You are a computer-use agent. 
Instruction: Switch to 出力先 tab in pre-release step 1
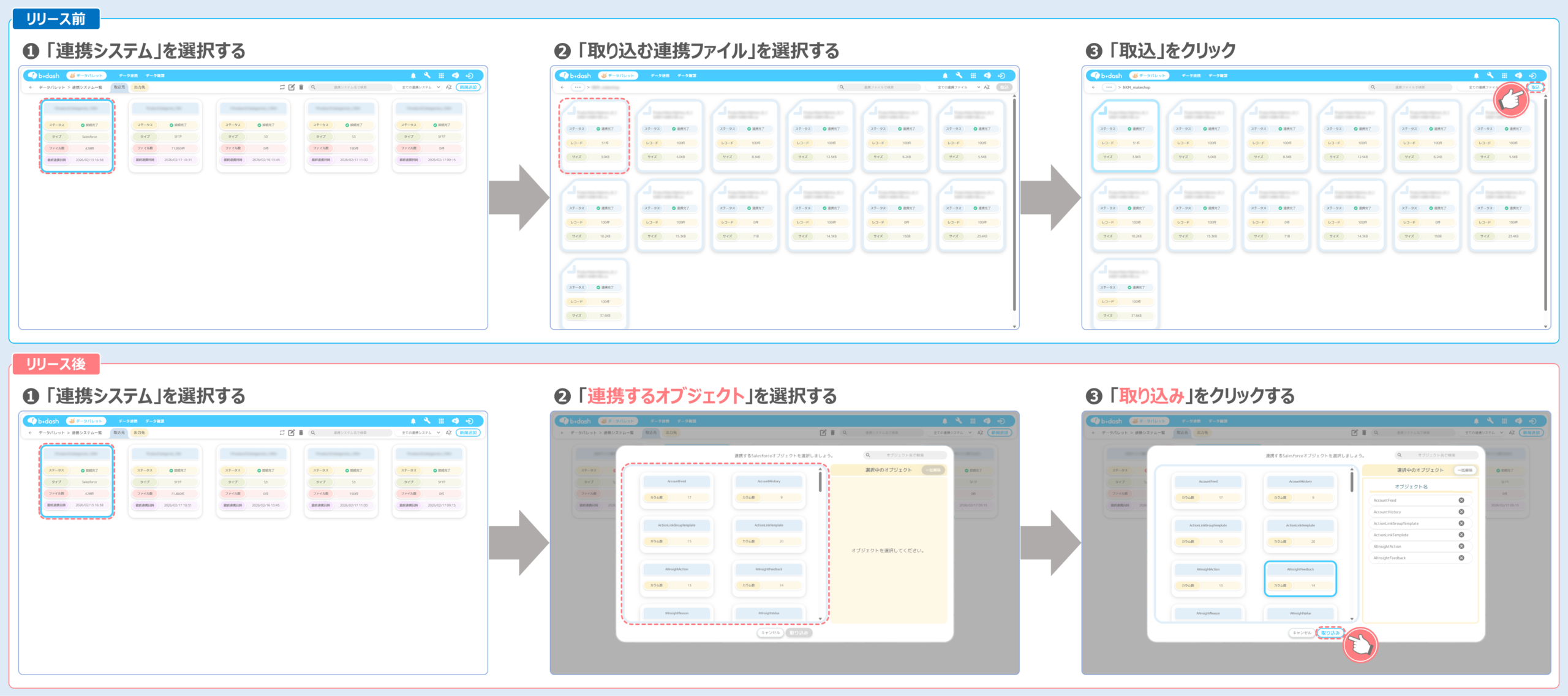coord(140,87)
